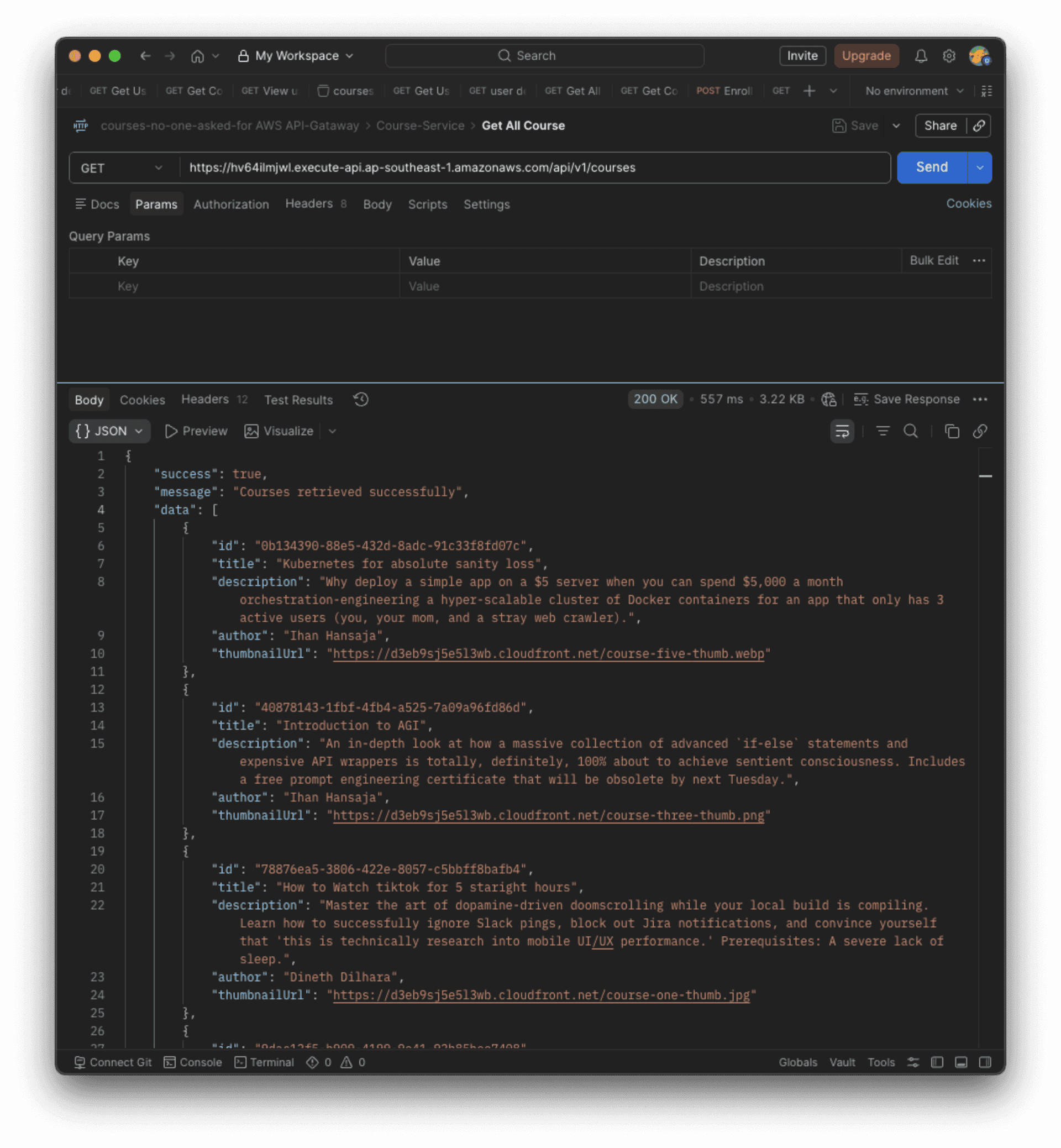Click the Share button
This screenshot has height=1148, width=1061.
[941, 126]
